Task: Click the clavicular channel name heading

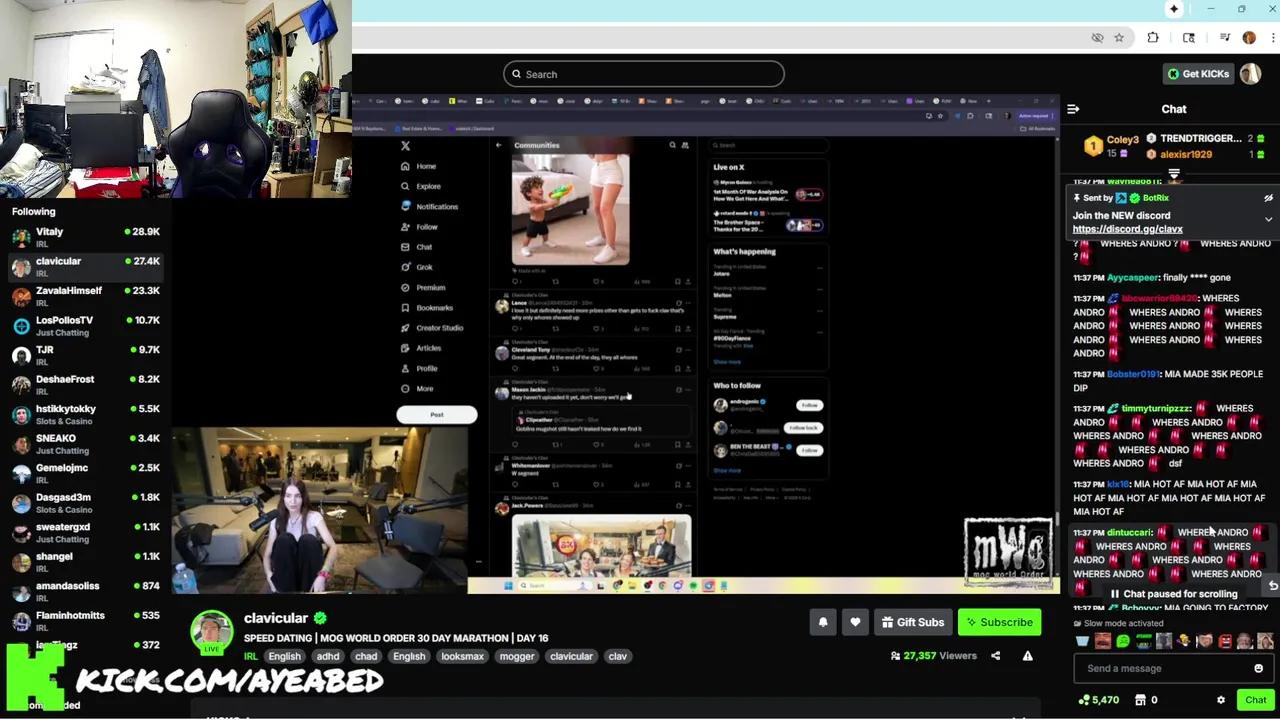Action: coord(275,618)
